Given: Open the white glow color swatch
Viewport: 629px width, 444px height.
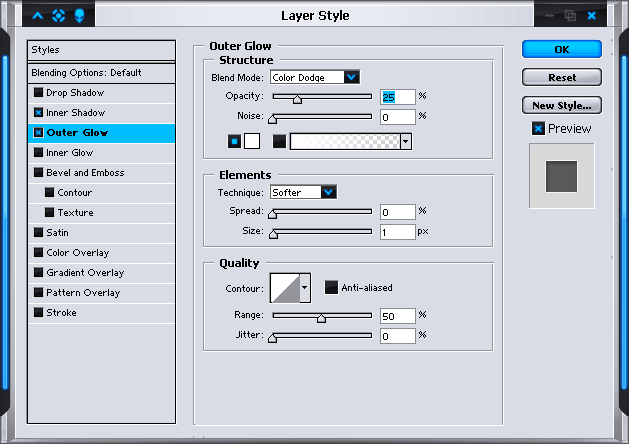Looking at the screenshot, I should 252,141.
